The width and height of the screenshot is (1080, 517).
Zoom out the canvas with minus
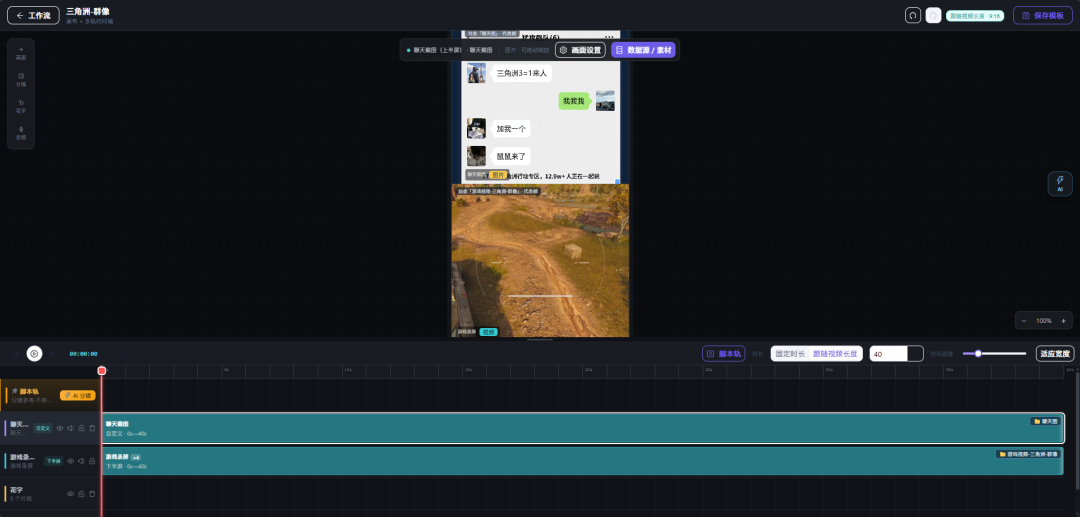pos(1024,321)
